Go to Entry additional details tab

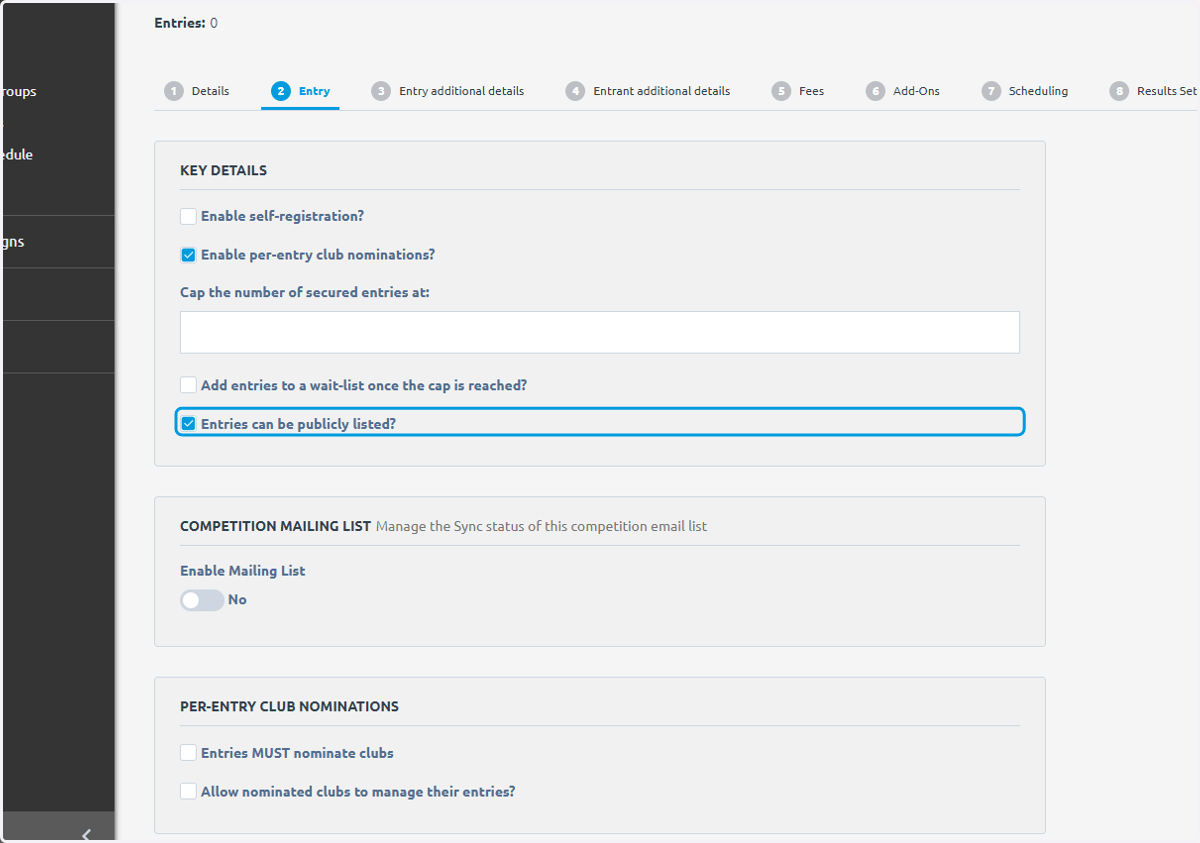click(447, 91)
